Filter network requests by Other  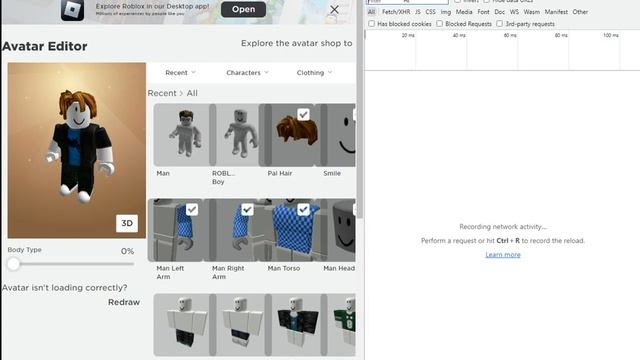[580, 12]
